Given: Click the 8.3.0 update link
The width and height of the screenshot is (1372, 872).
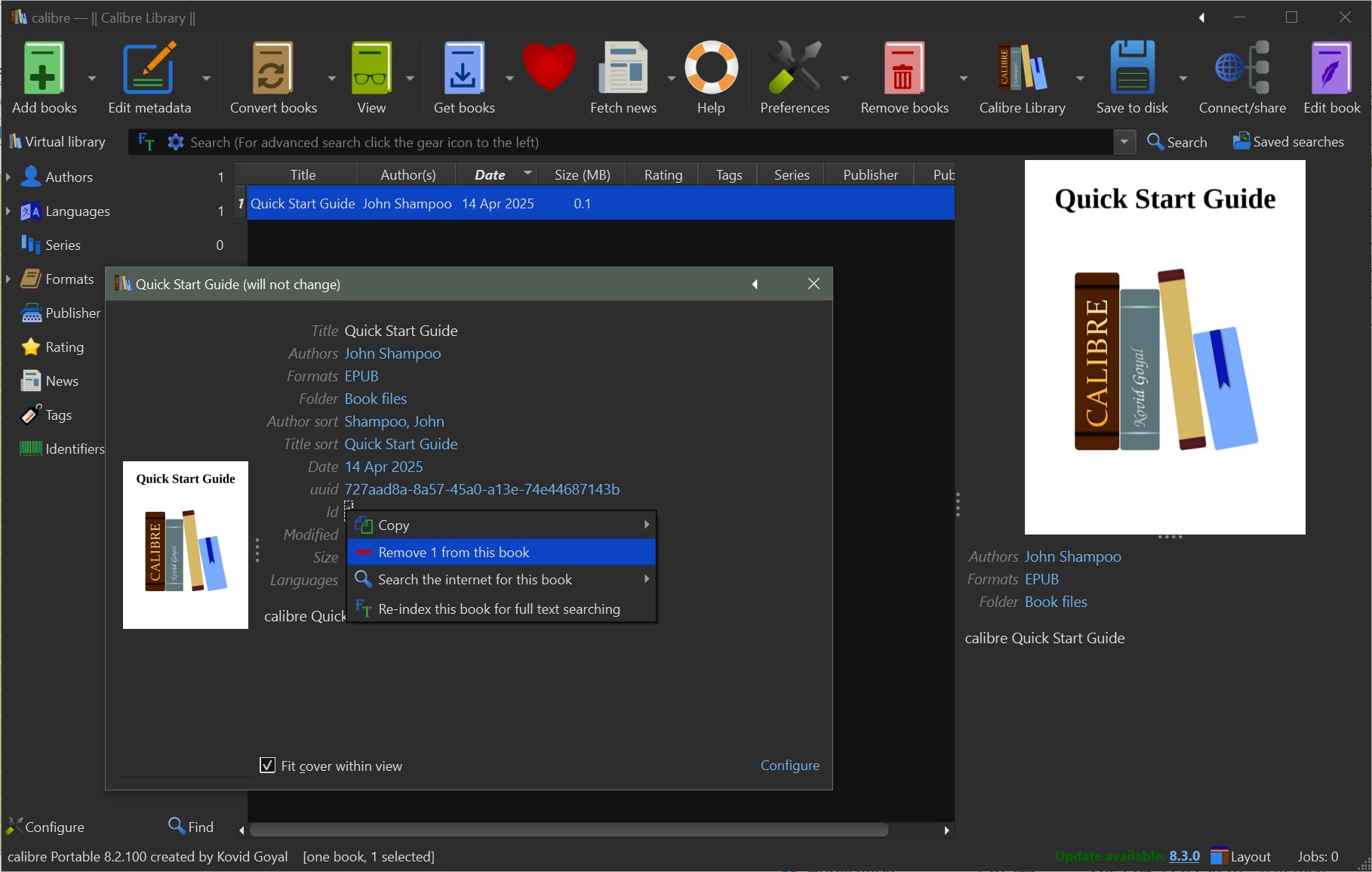Looking at the screenshot, I should (x=1184, y=856).
